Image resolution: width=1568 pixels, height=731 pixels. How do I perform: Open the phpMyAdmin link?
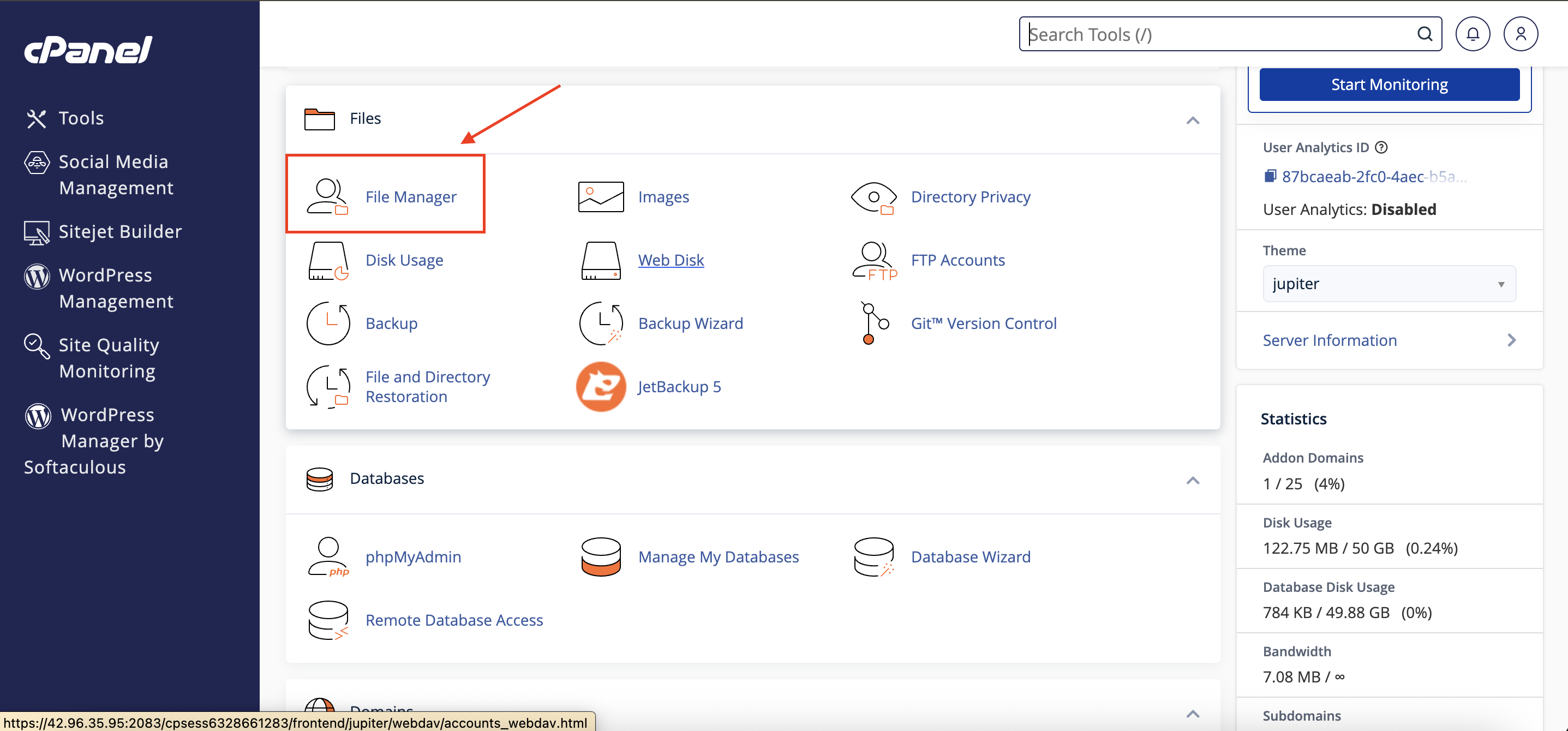414,556
